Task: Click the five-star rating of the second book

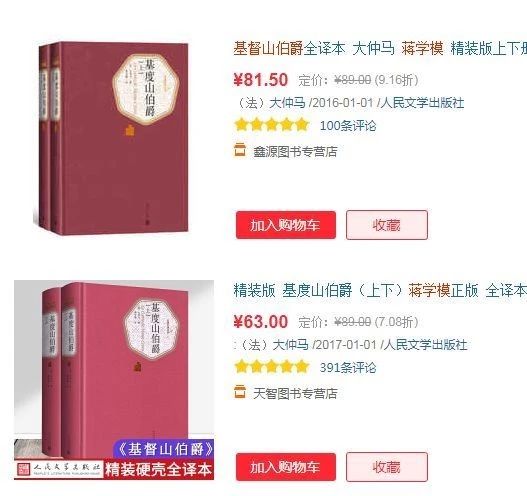Action: click(272, 366)
